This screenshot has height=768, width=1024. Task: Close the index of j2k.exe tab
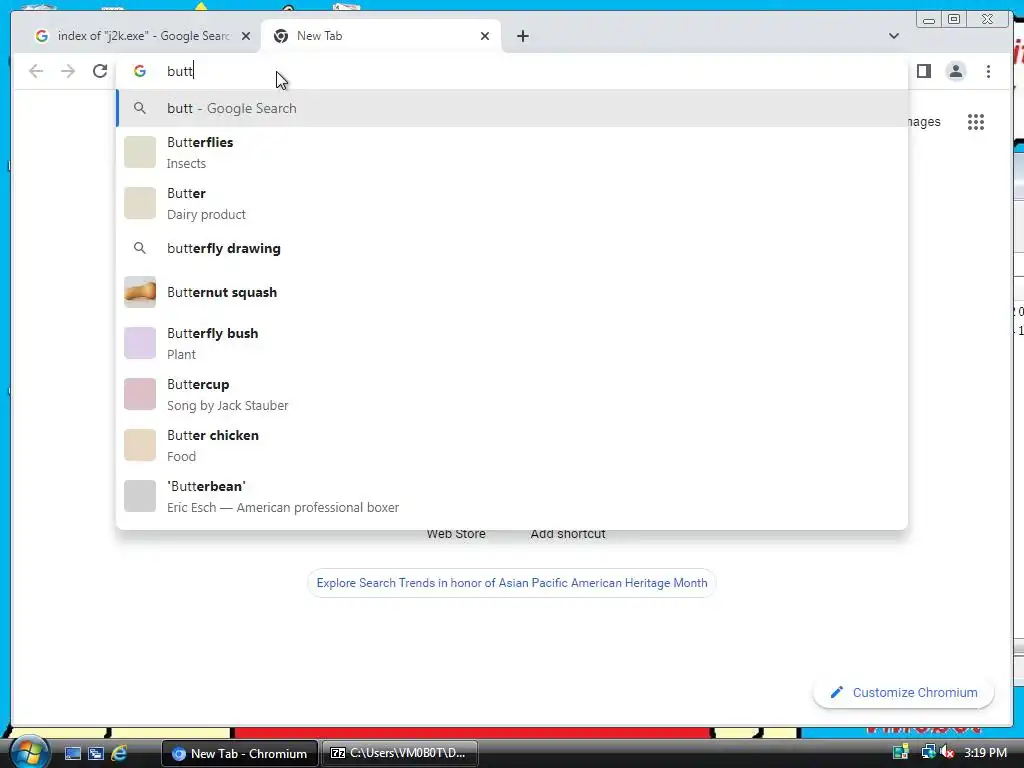tap(246, 36)
